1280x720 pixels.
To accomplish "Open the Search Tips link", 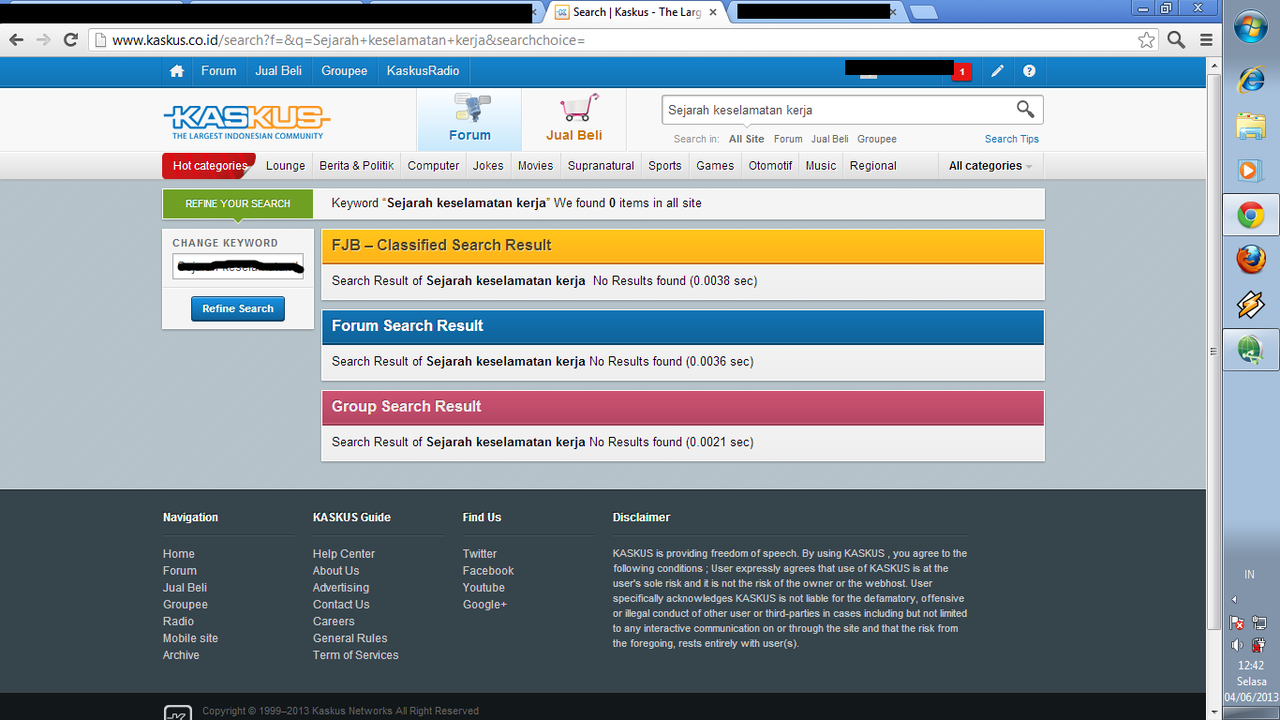I will coord(1011,139).
